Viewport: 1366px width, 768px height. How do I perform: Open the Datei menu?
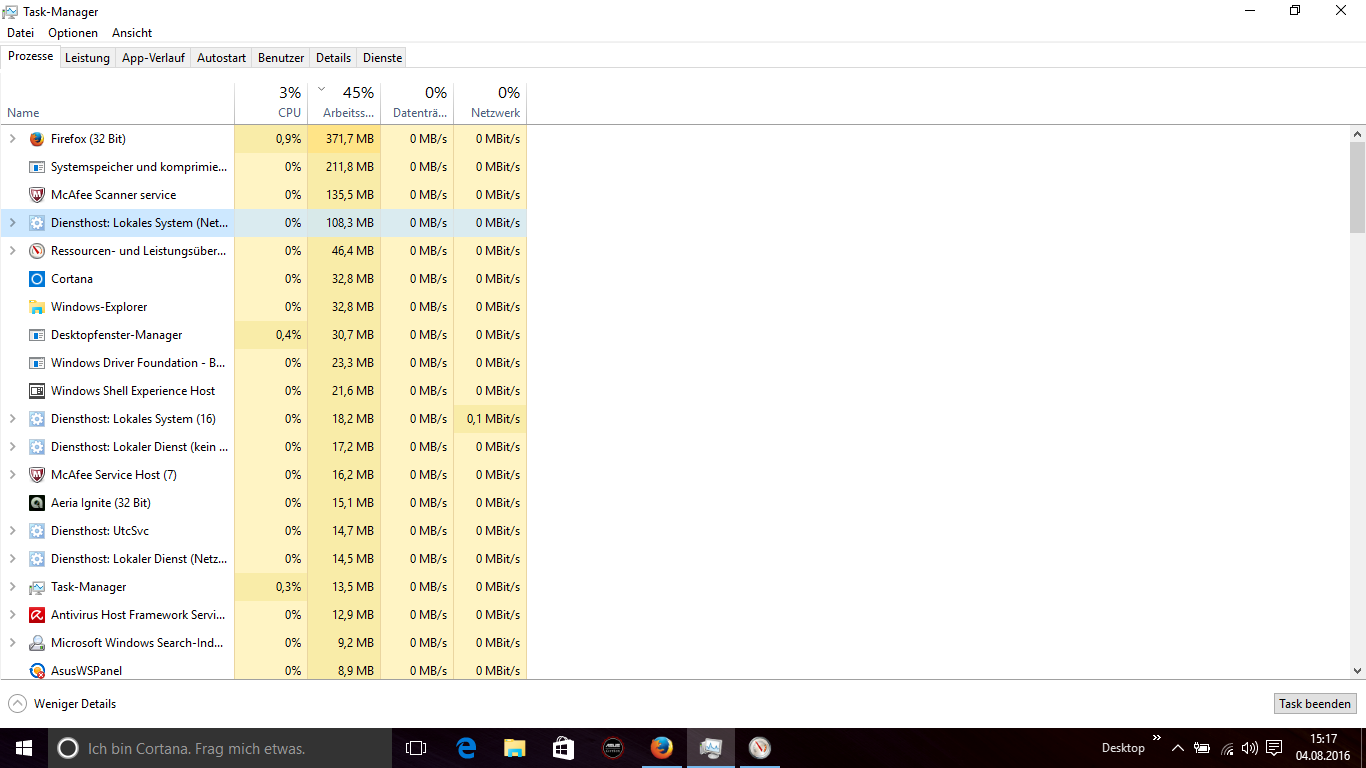pyautogui.click(x=20, y=33)
